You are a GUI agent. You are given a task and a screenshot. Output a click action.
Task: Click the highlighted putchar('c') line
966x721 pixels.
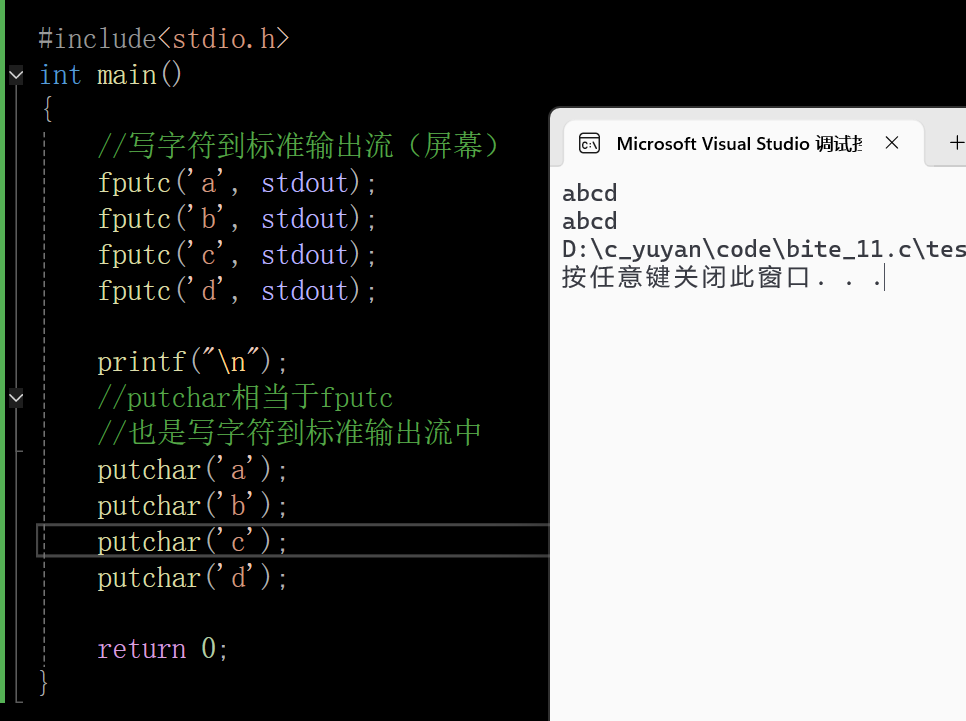click(x=192, y=542)
